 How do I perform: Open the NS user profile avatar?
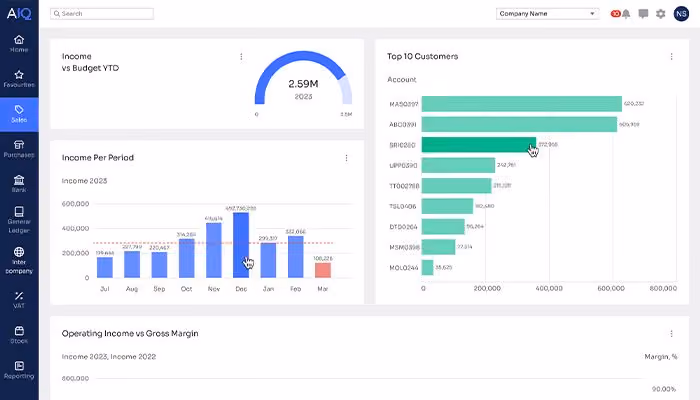click(x=681, y=14)
